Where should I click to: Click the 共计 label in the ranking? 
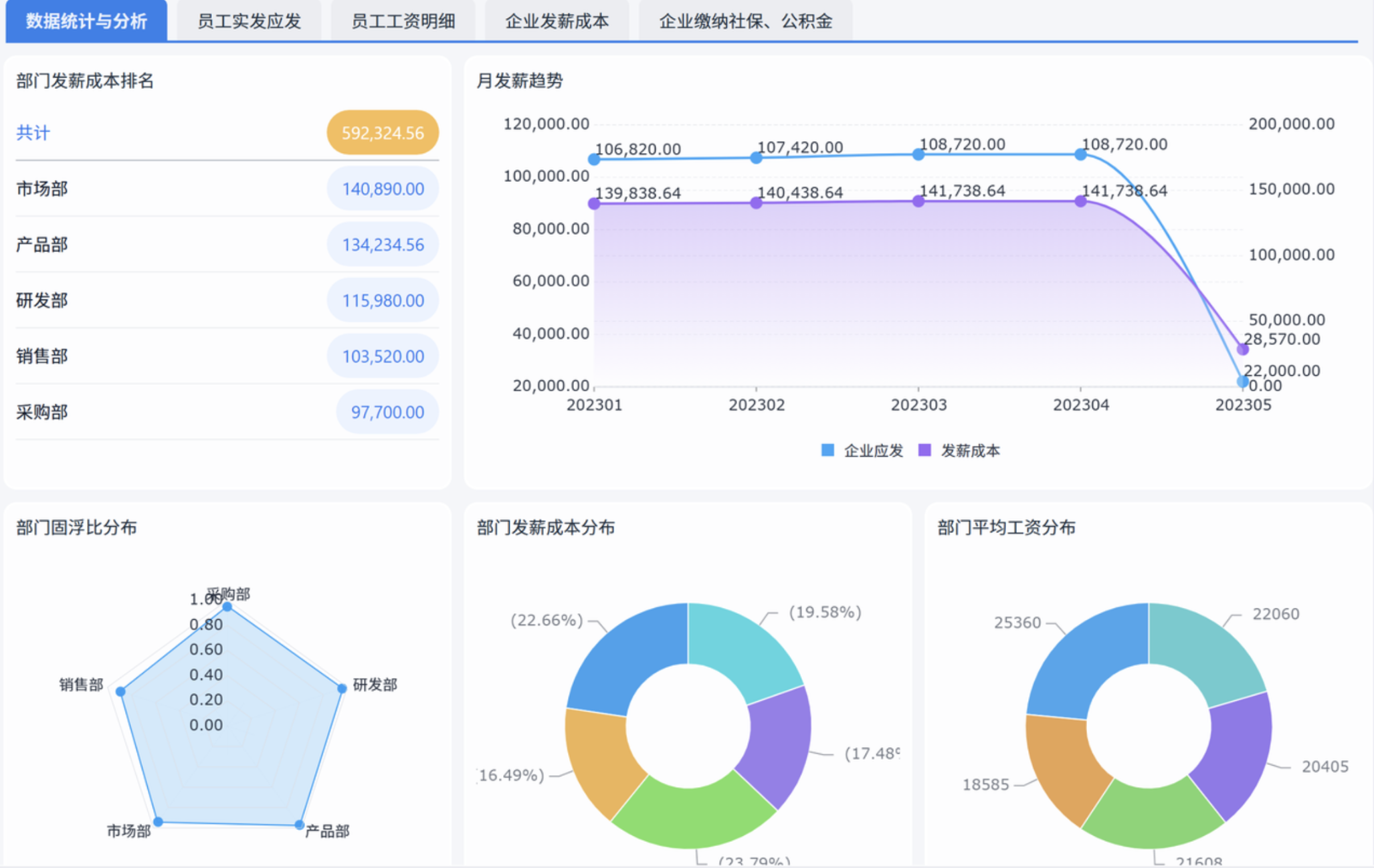pyautogui.click(x=33, y=132)
